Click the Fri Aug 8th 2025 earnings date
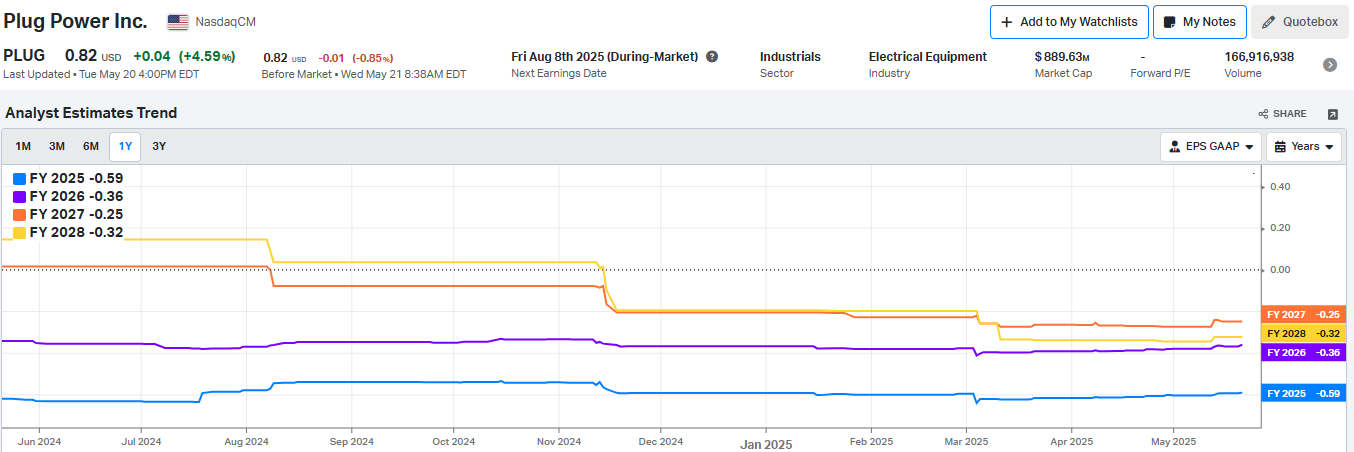 pyautogui.click(x=604, y=57)
